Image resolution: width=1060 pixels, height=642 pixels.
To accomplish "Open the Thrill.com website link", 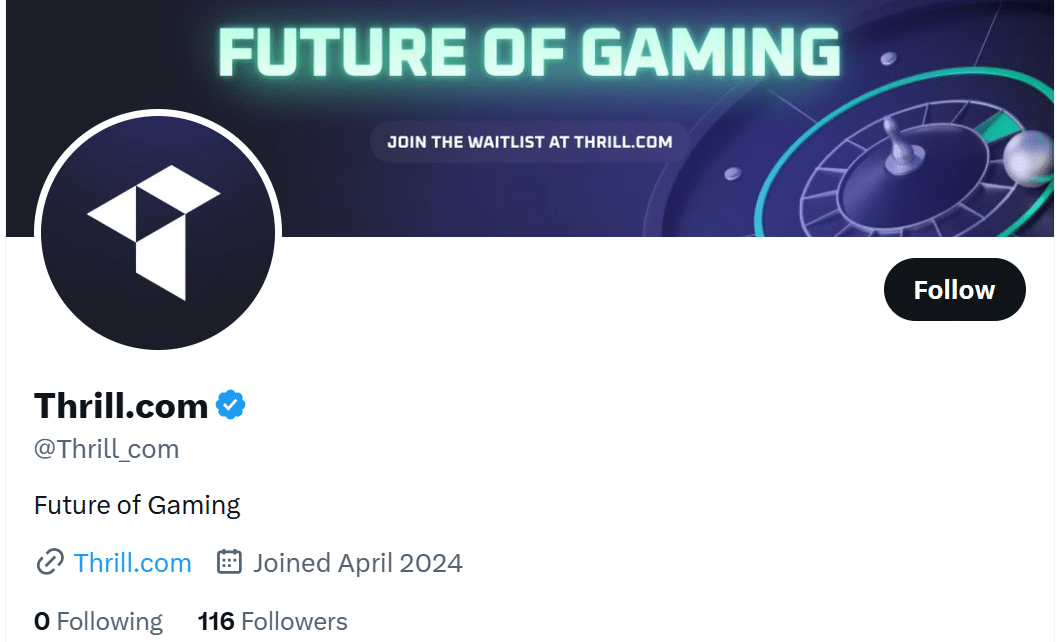I will 131,562.
